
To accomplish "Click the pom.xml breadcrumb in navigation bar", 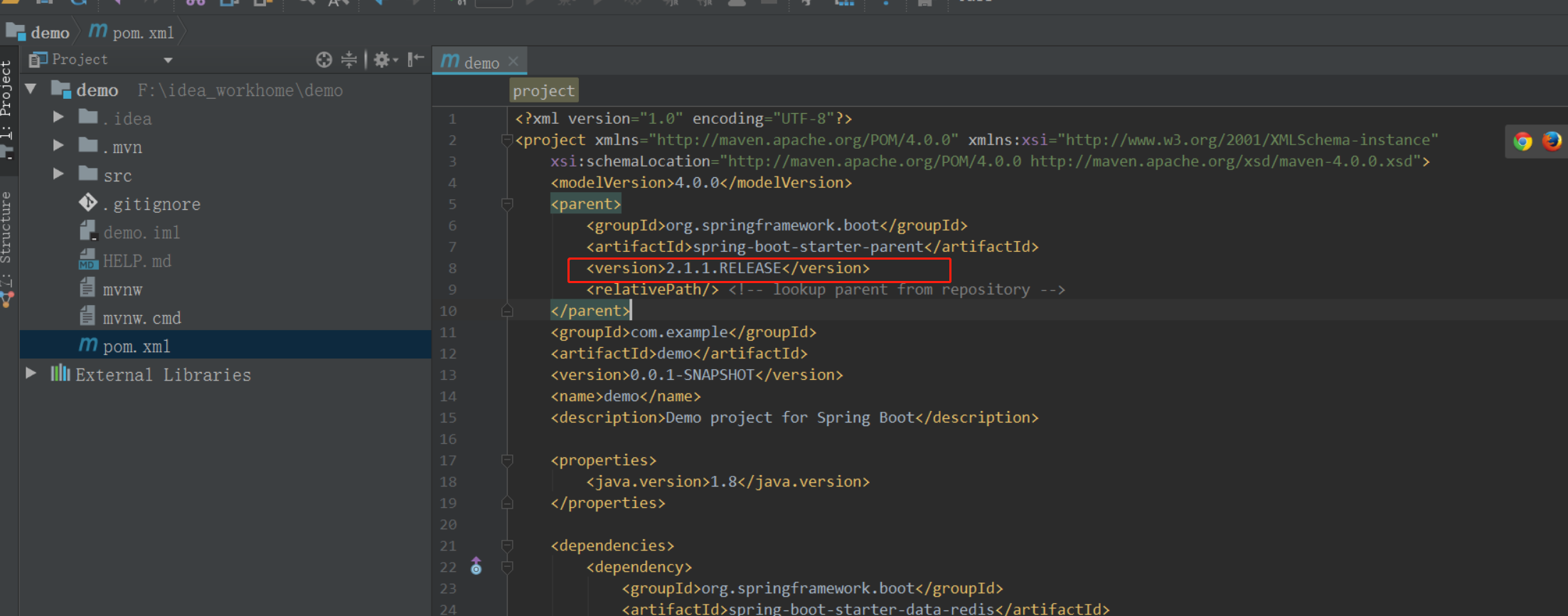I will click(x=132, y=33).
